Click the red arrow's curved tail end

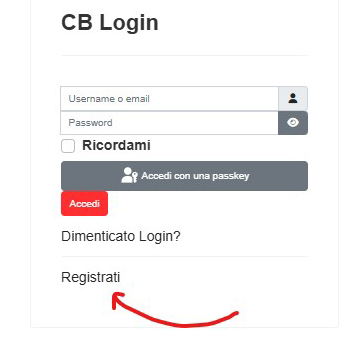[236, 313]
